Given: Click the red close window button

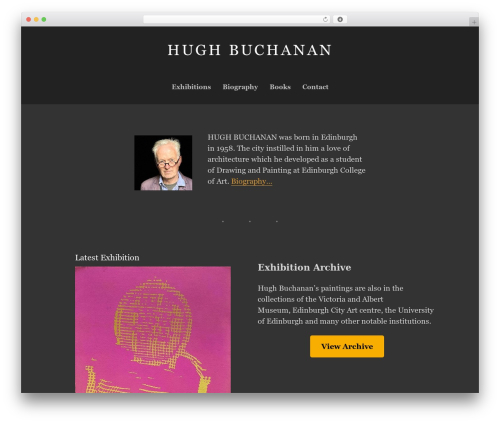Looking at the screenshot, I should point(29,19).
